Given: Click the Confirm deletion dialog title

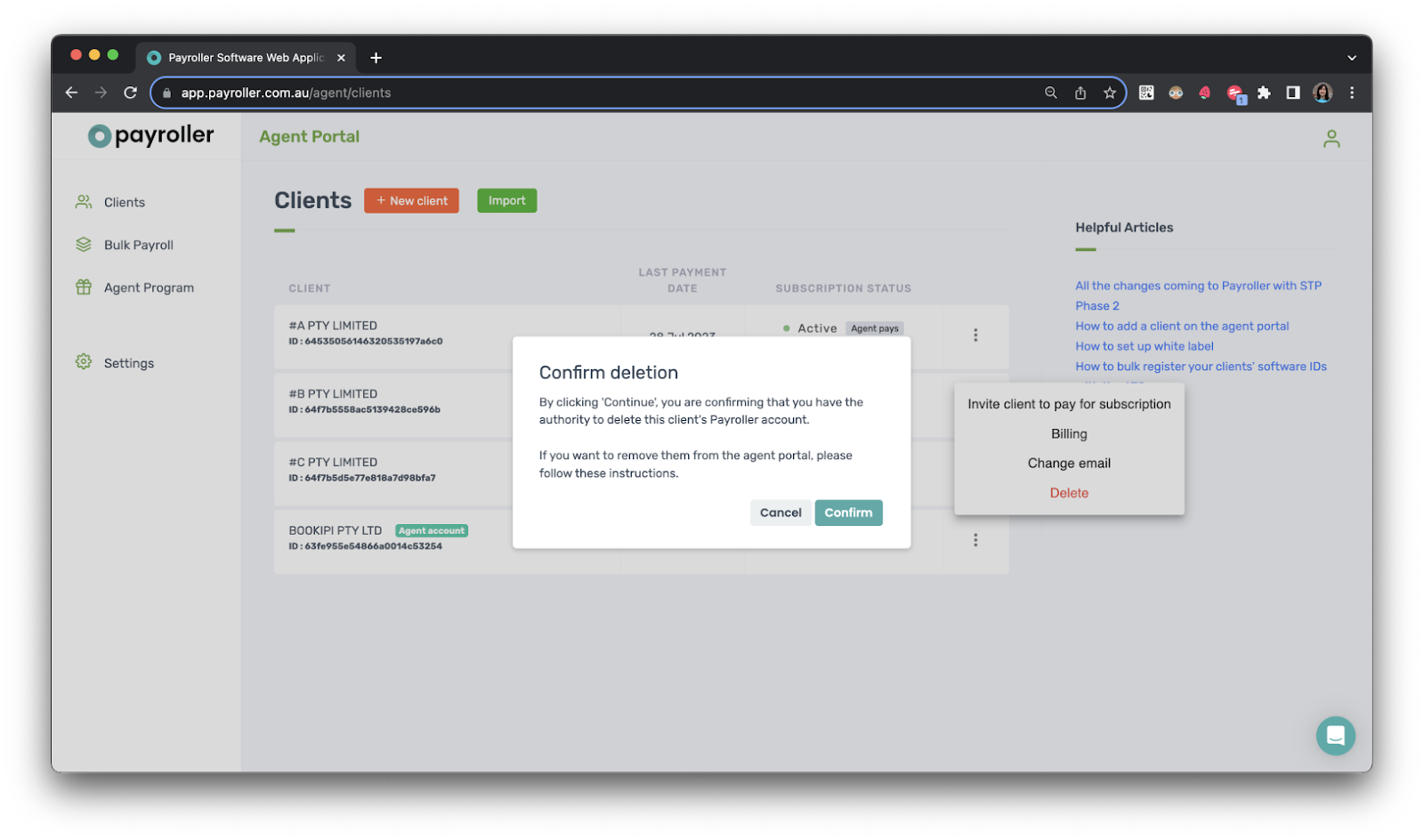Looking at the screenshot, I should click(x=609, y=373).
